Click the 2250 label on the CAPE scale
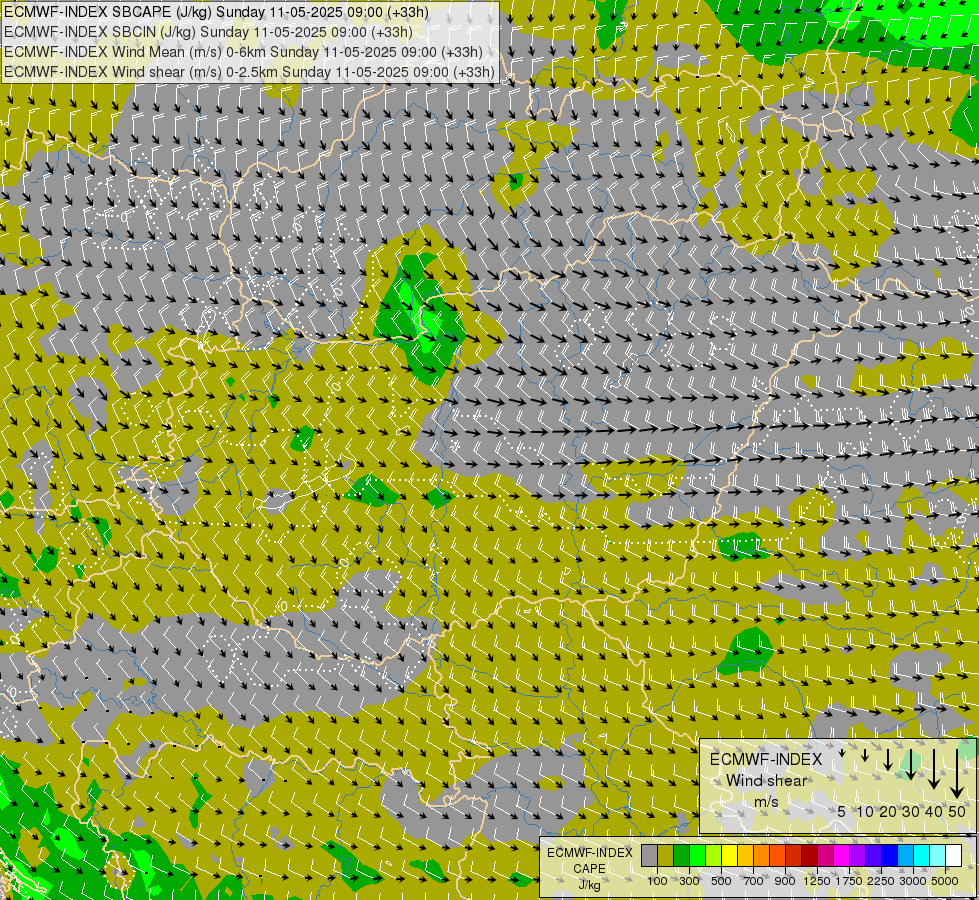 tap(880, 881)
